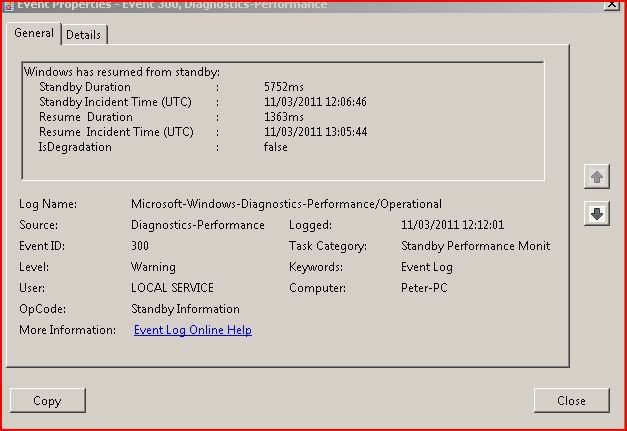The image size is (627, 431).
Task: Switch to the General tab
Action: coord(34,33)
